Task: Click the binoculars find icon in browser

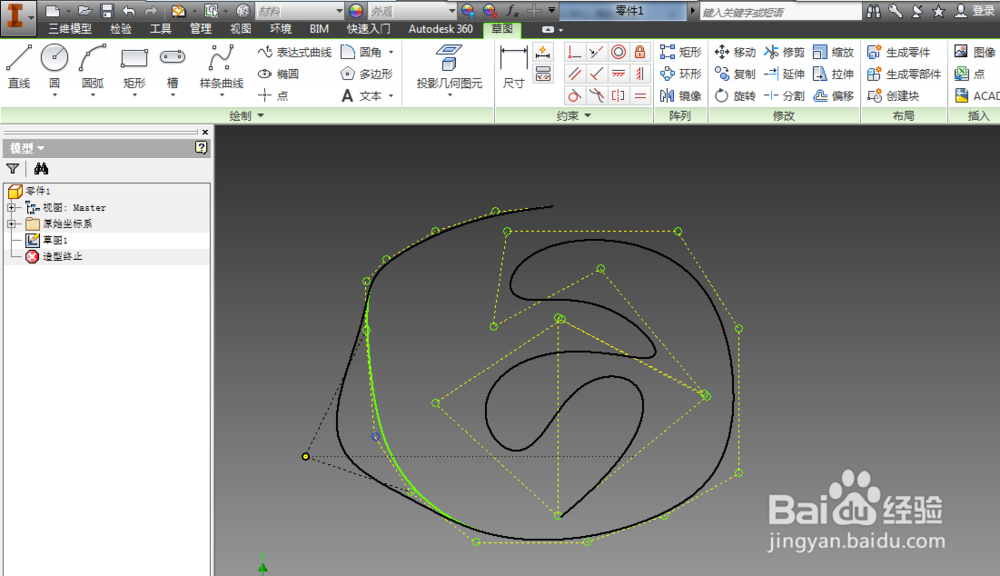Action: click(41, 168)
